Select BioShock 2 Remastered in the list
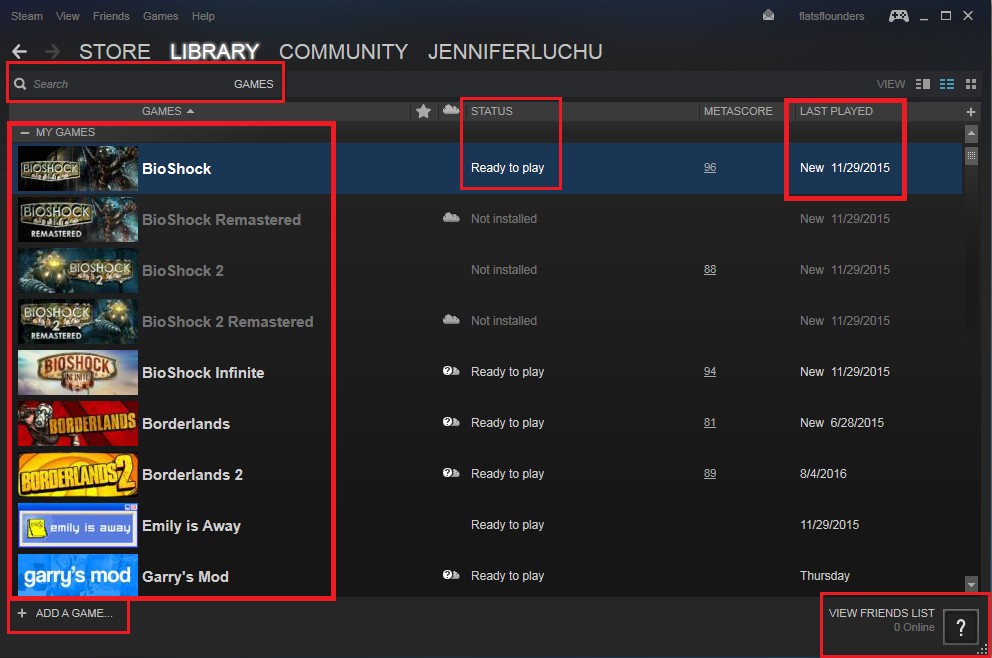992x658 pixels. [x=487, y=321]
